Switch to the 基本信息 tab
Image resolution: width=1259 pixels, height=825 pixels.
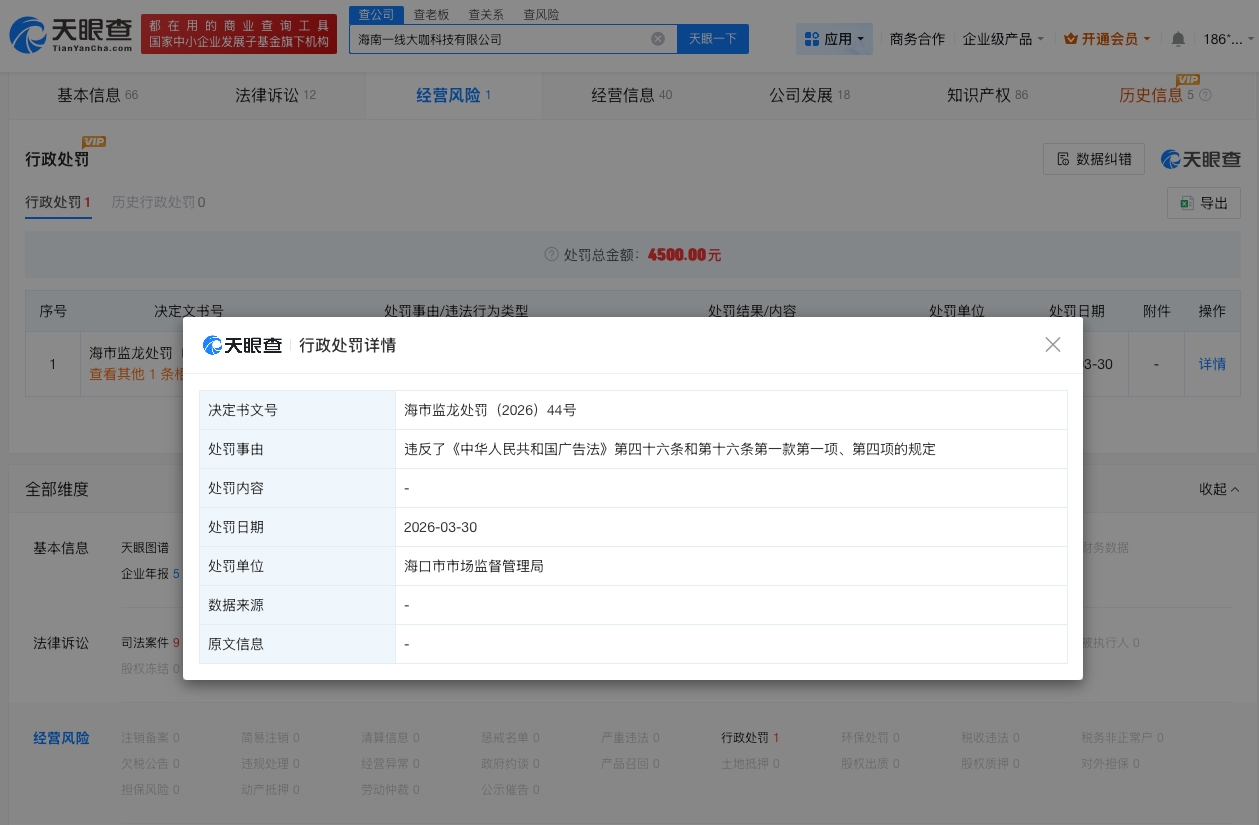click(98, 96)
